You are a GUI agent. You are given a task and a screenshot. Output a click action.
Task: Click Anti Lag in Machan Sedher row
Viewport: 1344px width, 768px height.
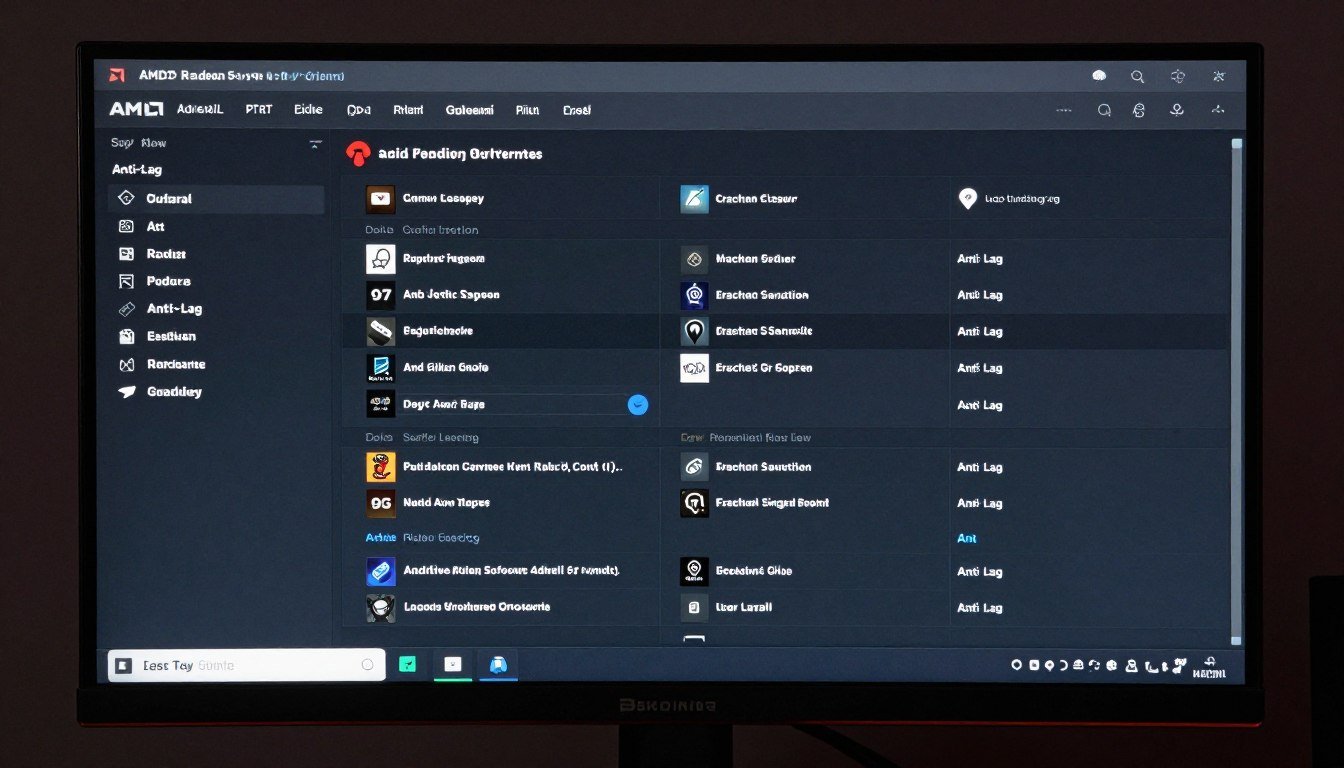pos(979,259)
